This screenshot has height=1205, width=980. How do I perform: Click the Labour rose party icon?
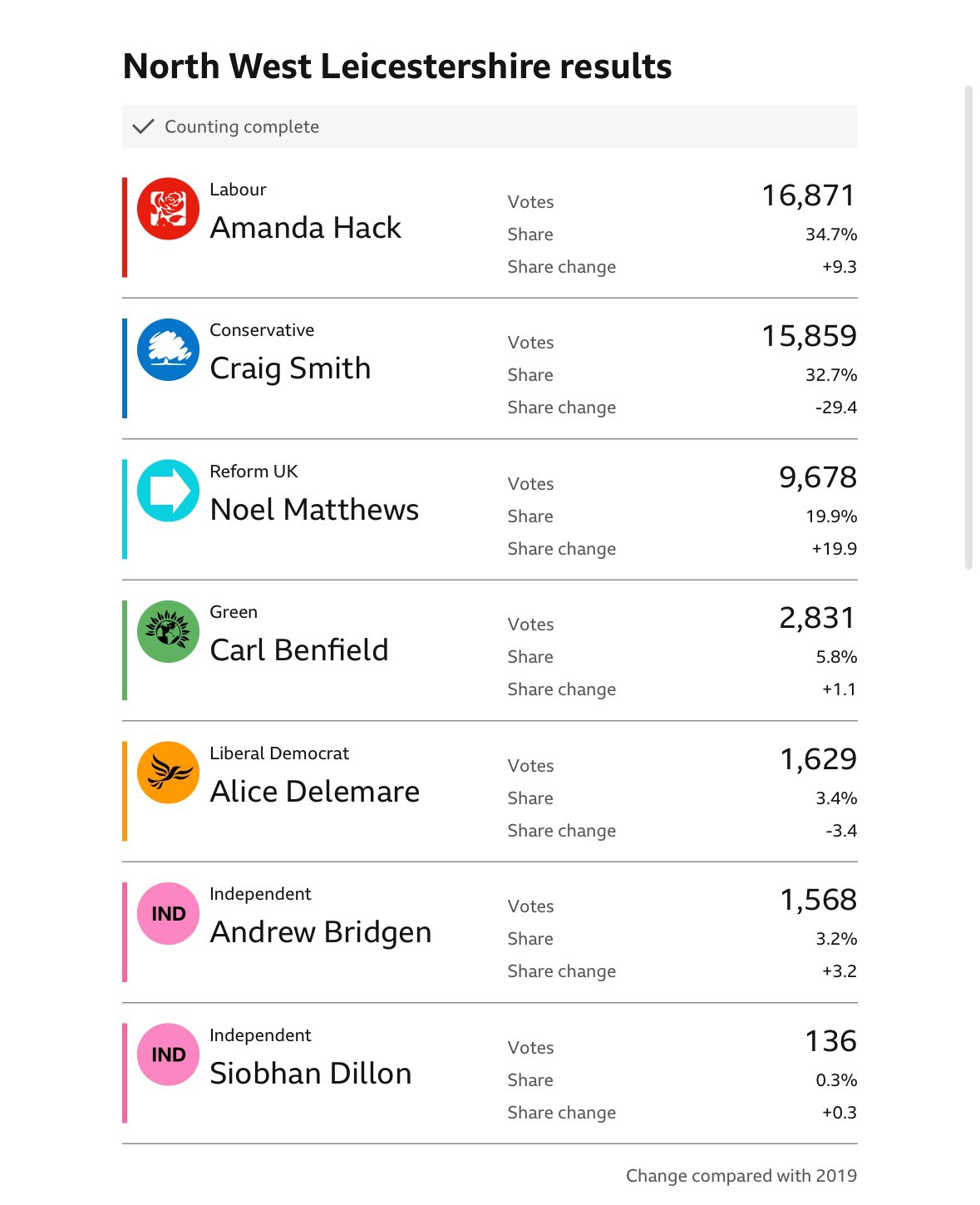pyautogui.click(x=168, y=209)
